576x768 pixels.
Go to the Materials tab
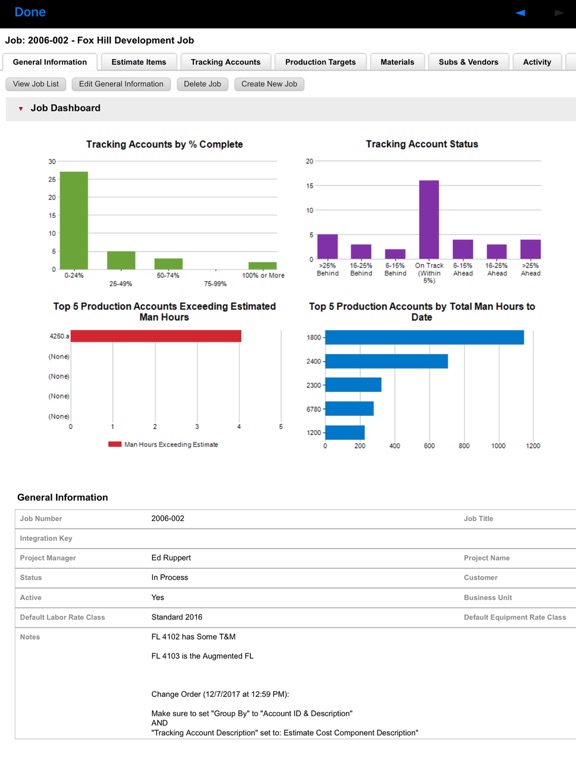point(397,62)
